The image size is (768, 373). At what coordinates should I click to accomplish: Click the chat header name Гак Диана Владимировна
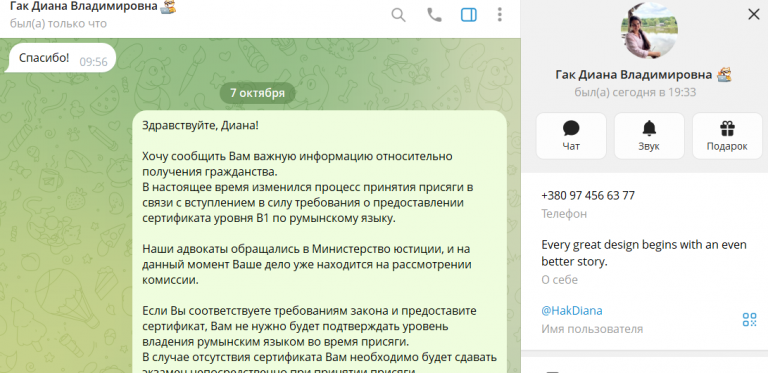point(84,6)
